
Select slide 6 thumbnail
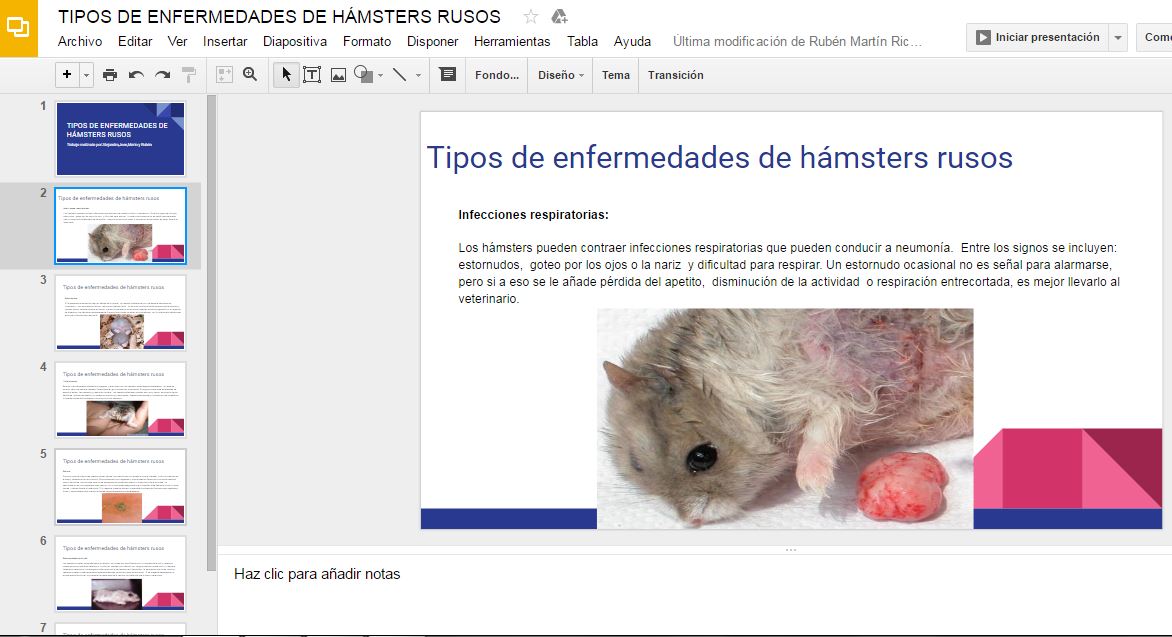(120, 573)
